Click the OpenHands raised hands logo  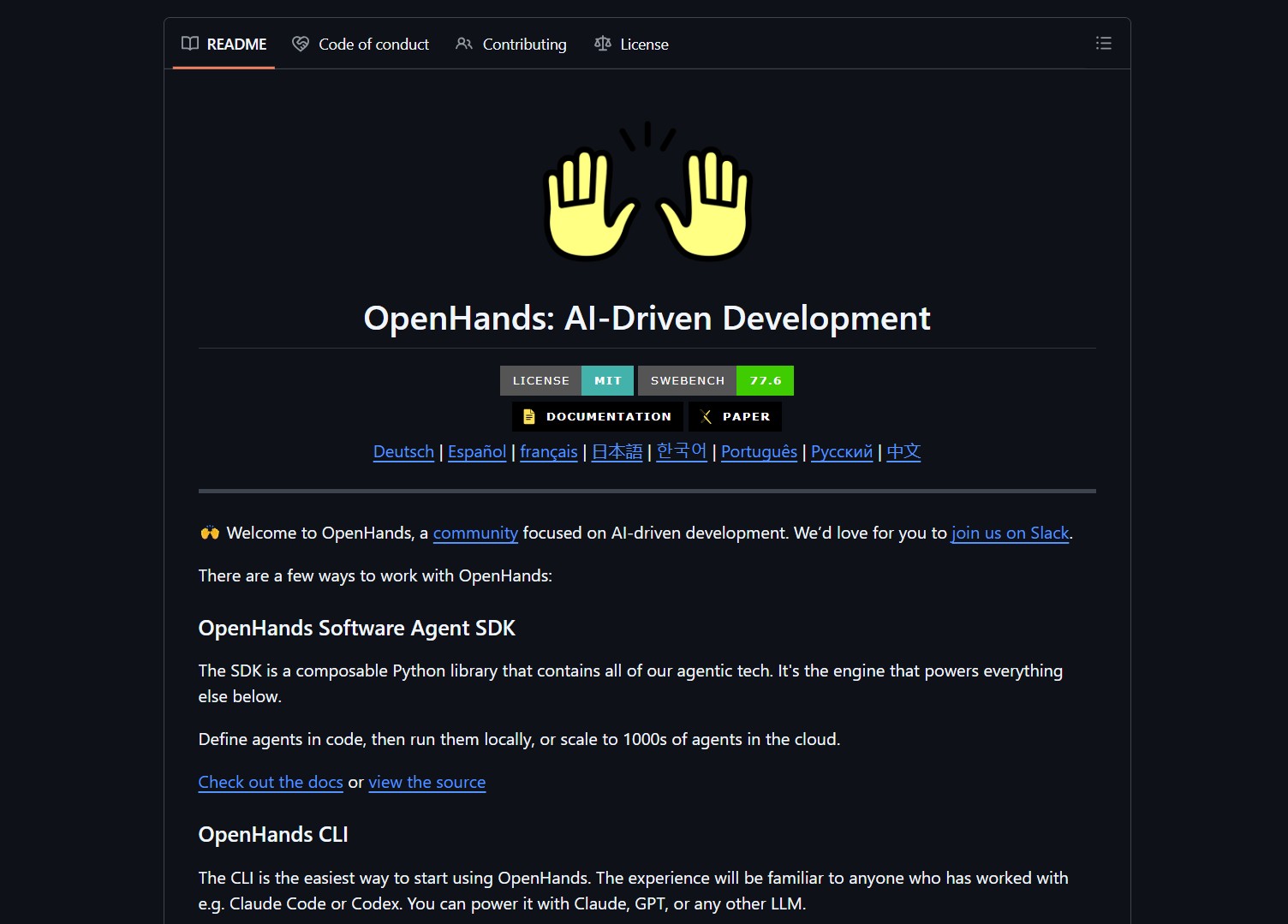[647, 193]
